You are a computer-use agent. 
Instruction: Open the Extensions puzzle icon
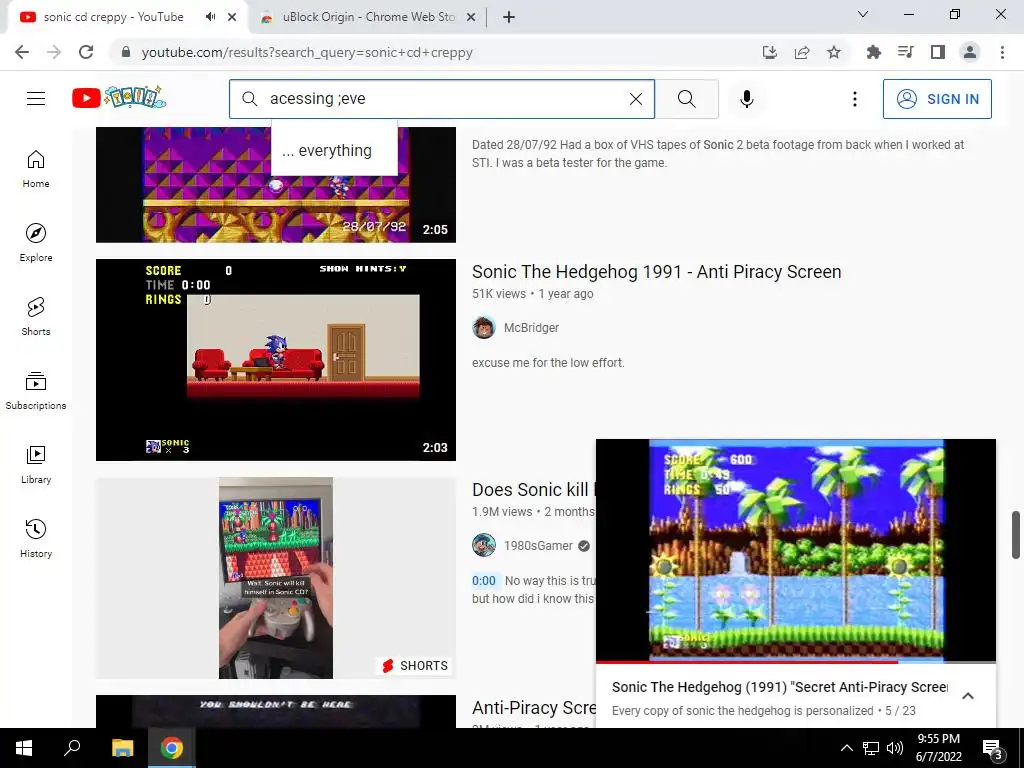[874, 52]
